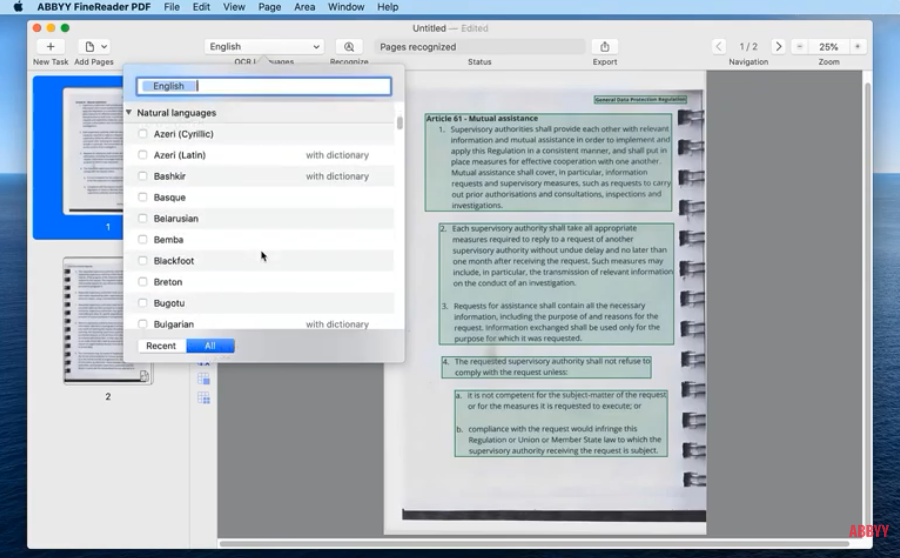Click the General Data Protection Regulation header block
Screen dimensions: 900x558
pyautogui.click(x=640, y=99)
